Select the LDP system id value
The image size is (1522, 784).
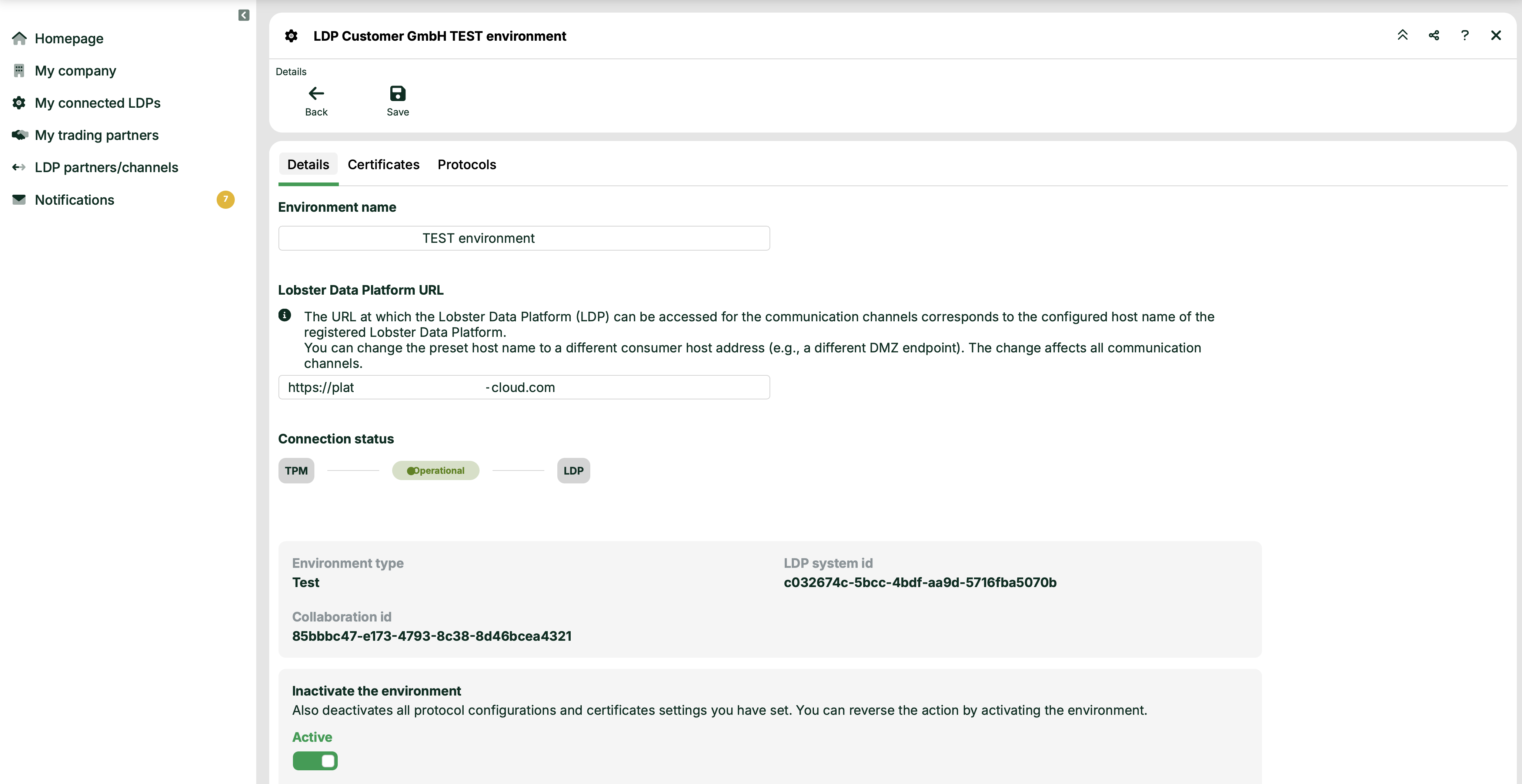pos(920,583)
